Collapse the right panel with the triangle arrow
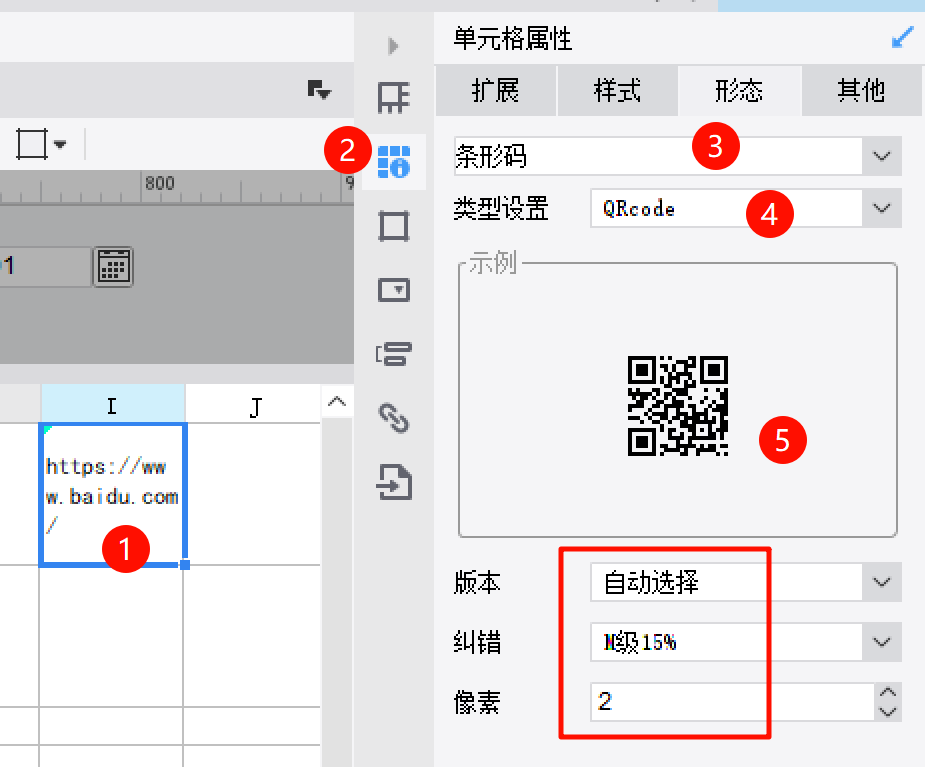The height and width of the screenshot is (767, 925). (393, 45)
